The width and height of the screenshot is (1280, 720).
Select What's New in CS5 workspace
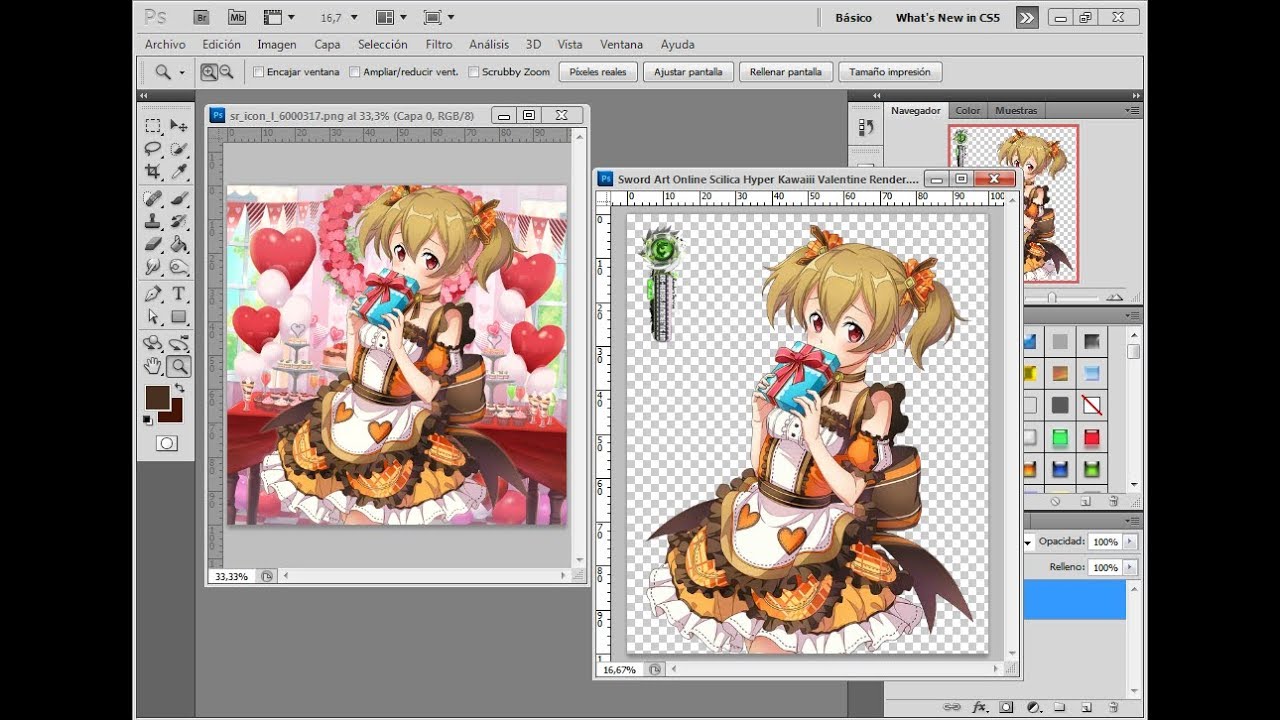(947, 17)
